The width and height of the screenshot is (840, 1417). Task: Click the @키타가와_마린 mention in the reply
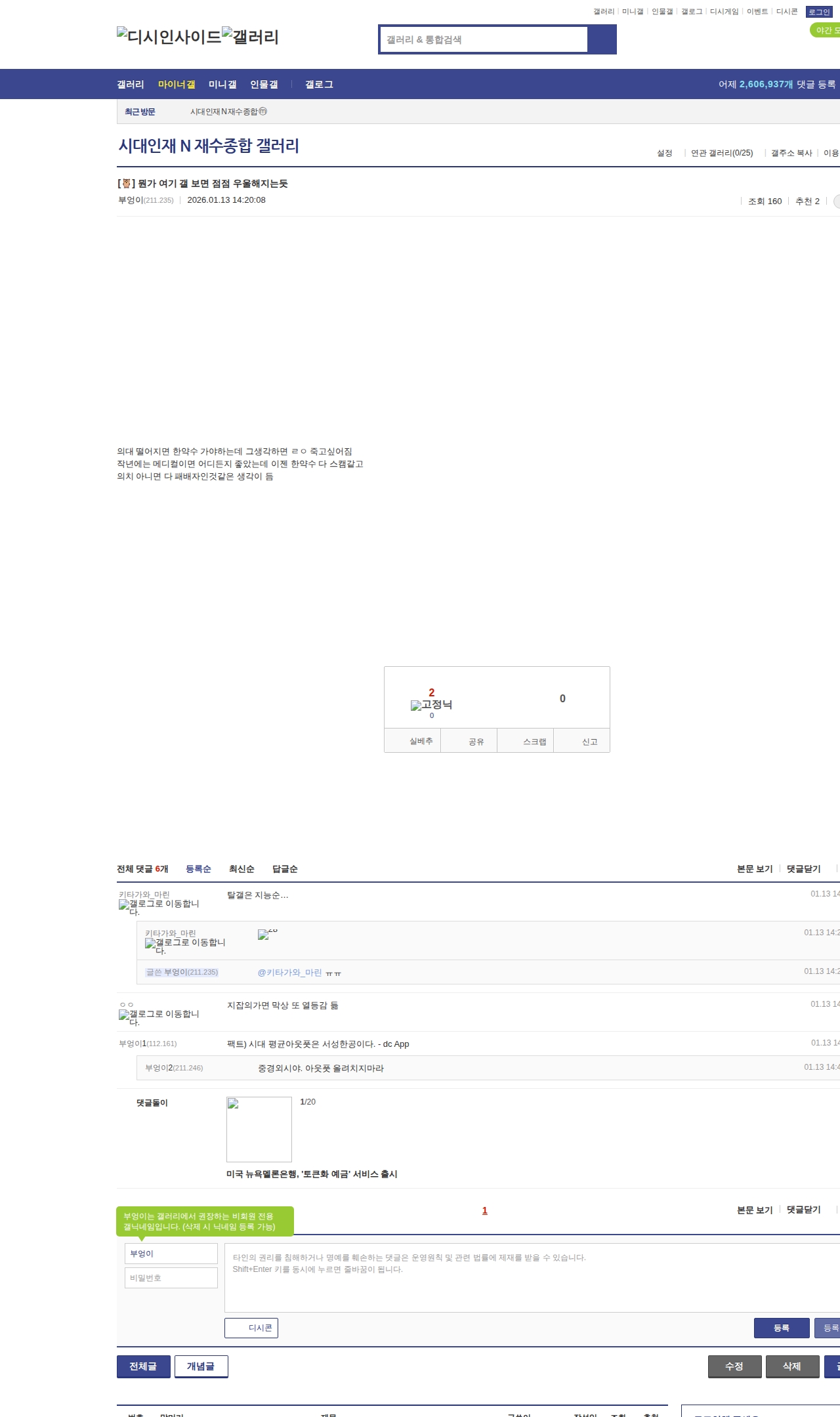click(x=289, y=973)
